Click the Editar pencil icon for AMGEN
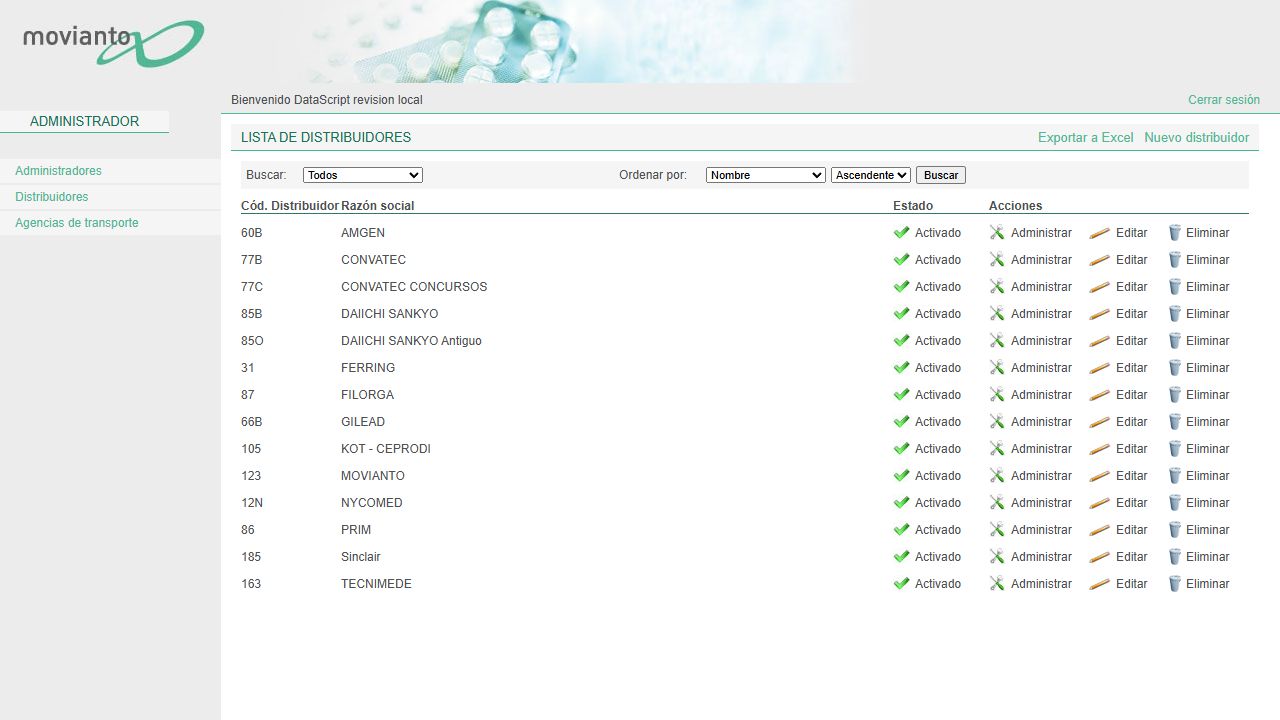1280x720 pixels. coord(1099,233)
